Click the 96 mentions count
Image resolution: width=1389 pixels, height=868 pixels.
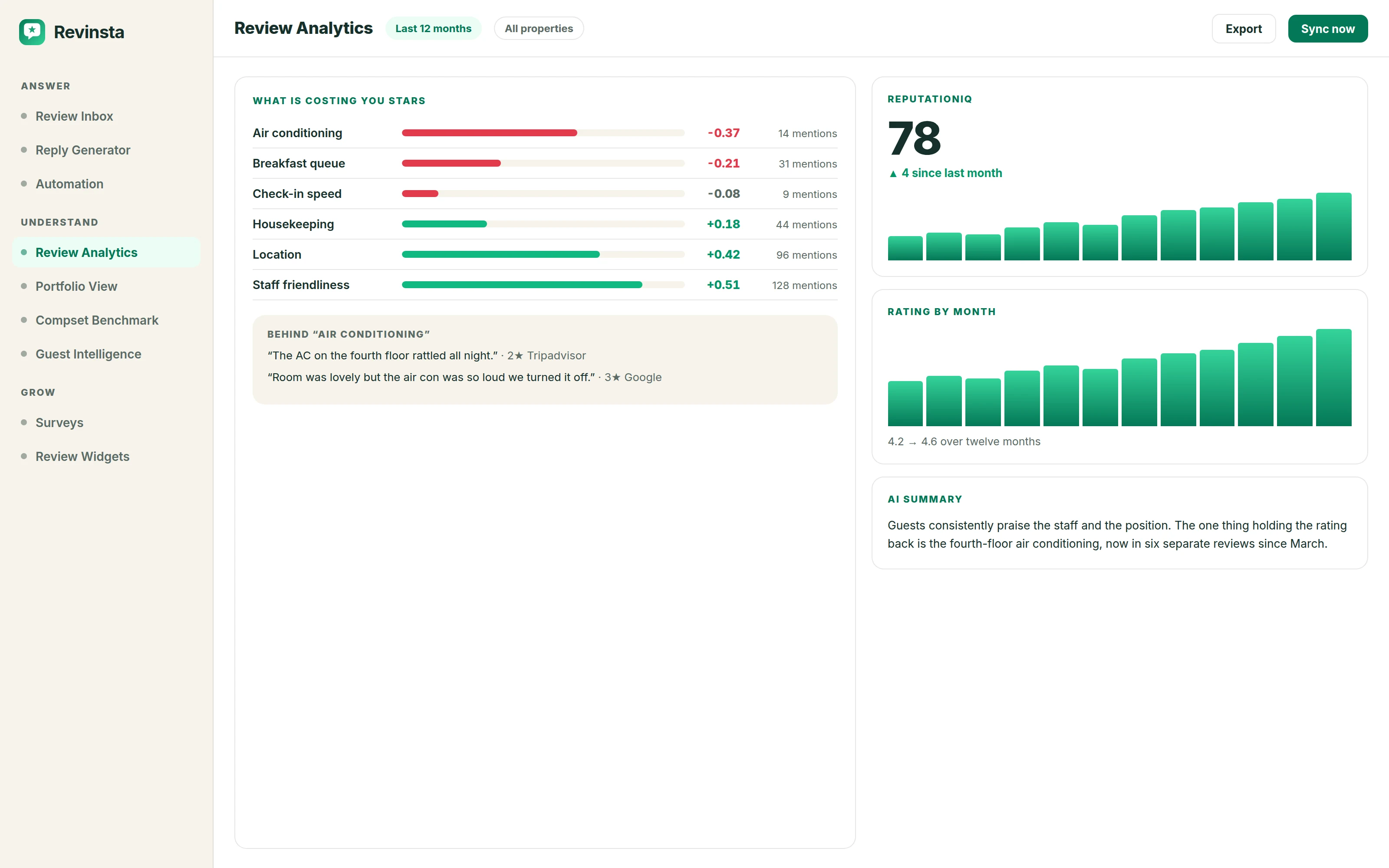[806, 255]
